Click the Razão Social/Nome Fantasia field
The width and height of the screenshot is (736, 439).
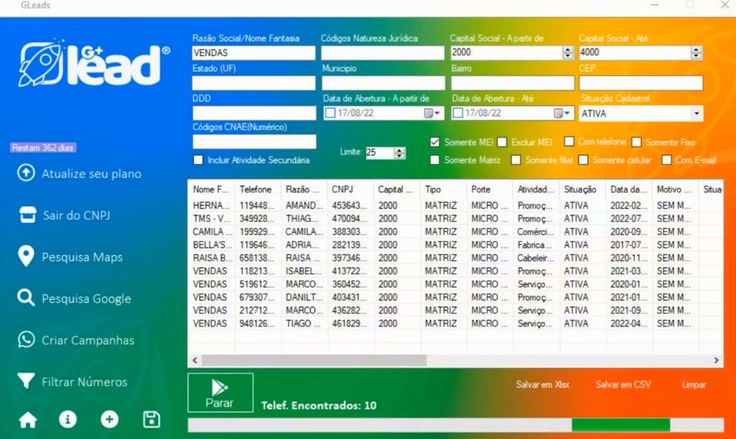[253, 53]
